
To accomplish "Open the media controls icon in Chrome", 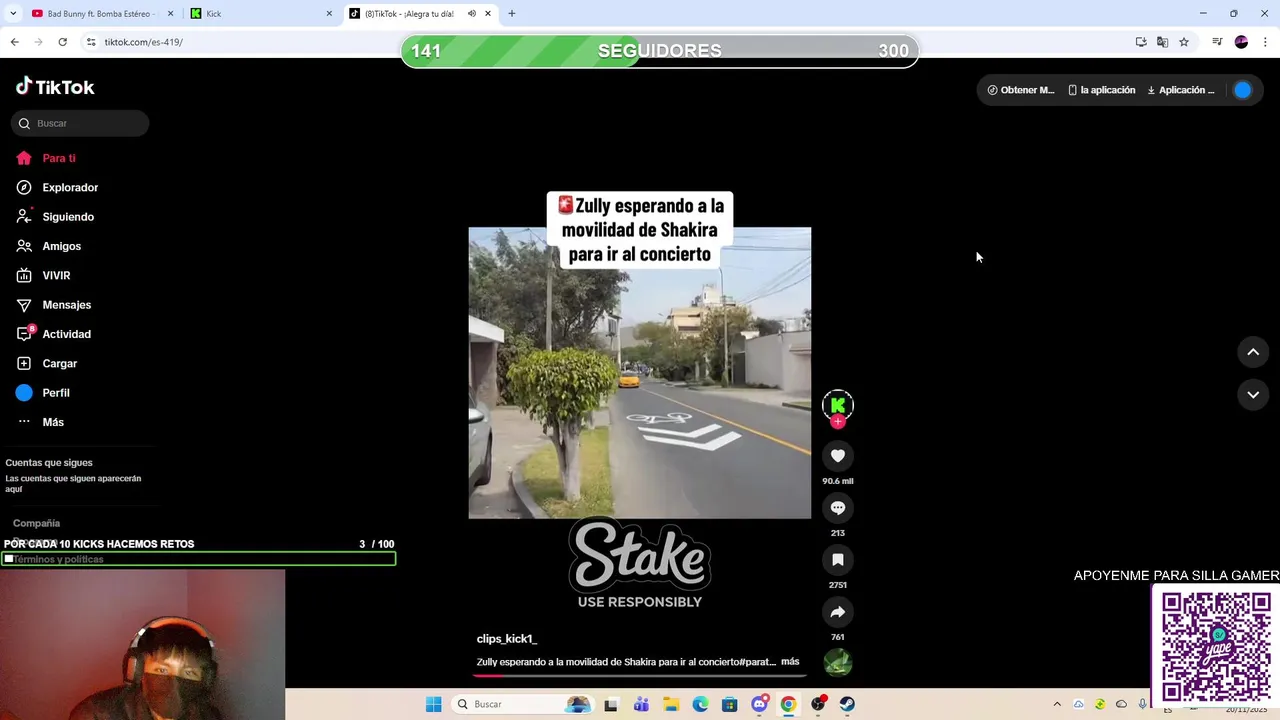I will coord(1217,42).
